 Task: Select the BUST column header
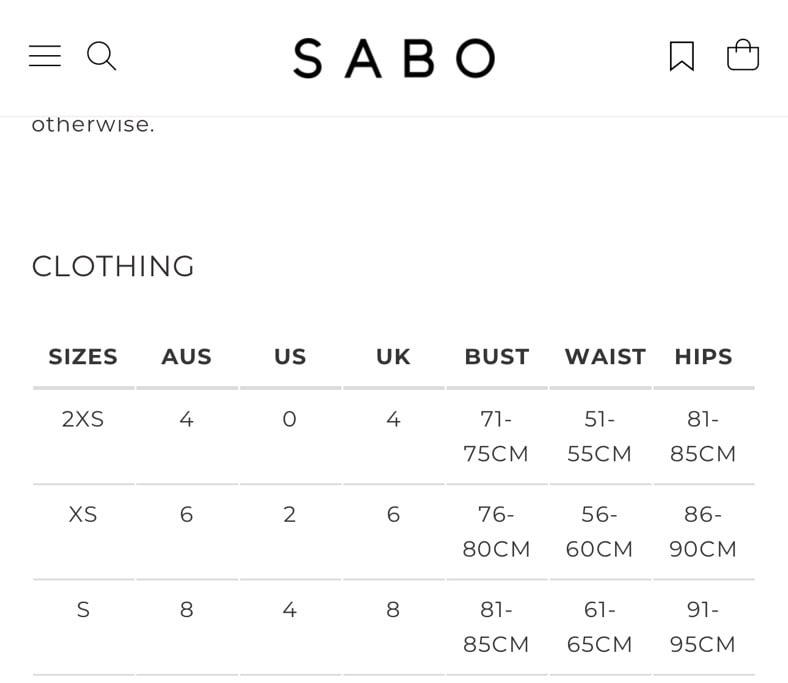(x=497, y=356)
